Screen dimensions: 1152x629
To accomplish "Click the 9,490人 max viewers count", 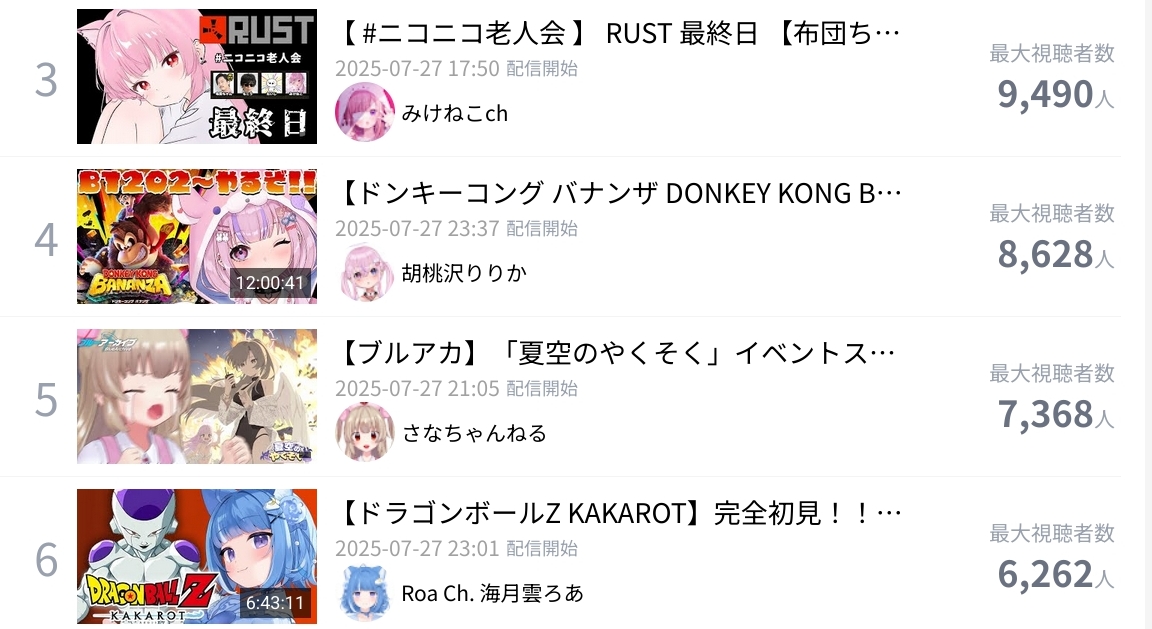I will (1056, 95).
